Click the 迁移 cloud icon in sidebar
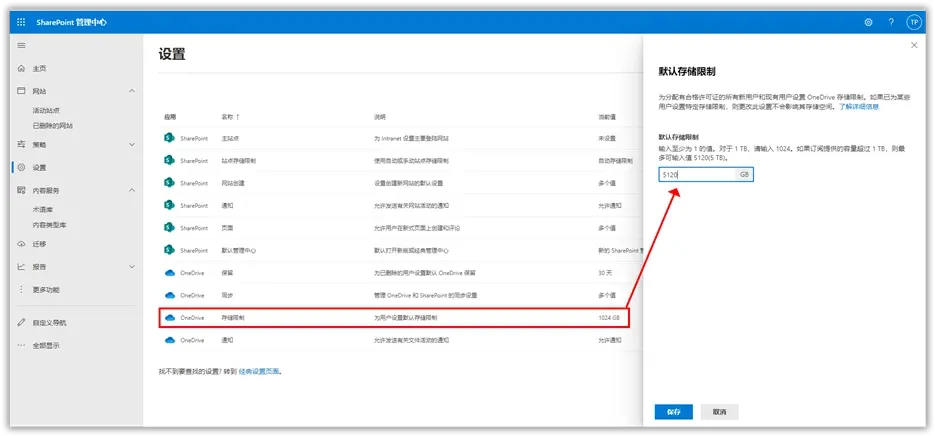935x436 pixels. 21,244
